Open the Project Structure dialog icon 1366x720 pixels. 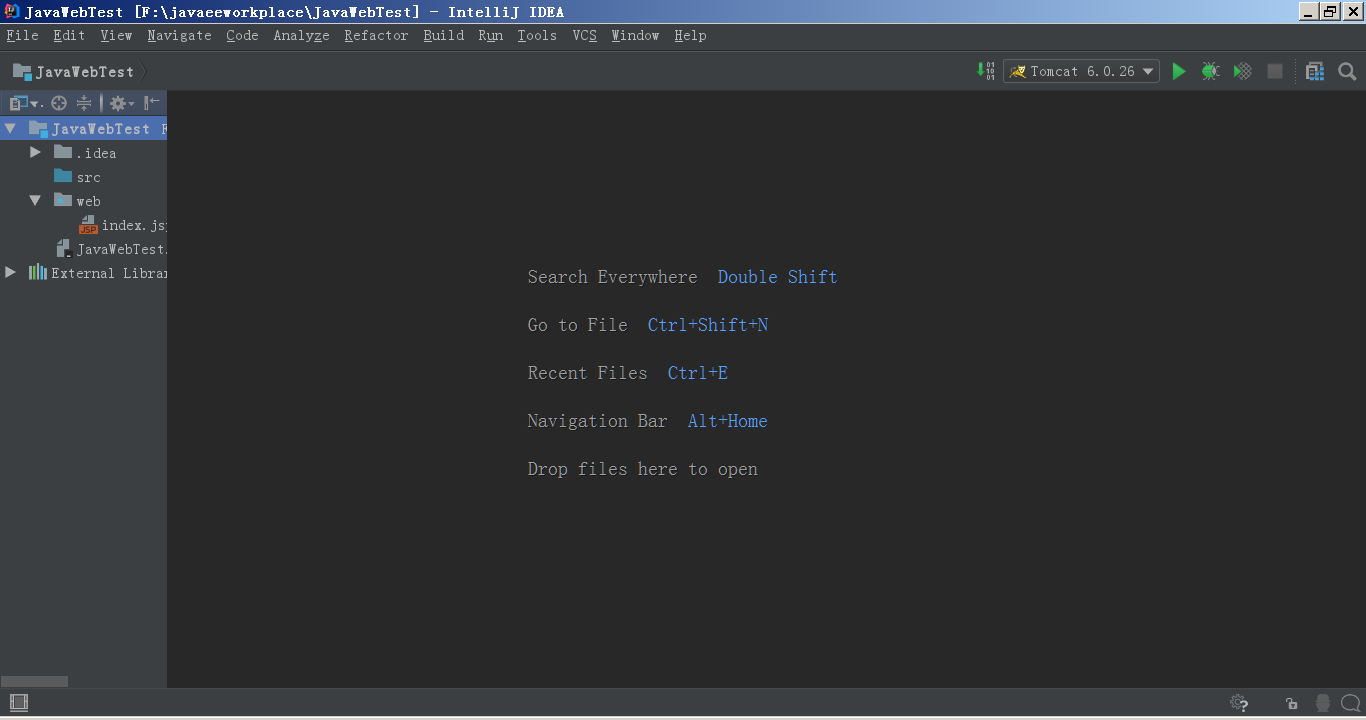pyautogui.click(x=1315, y=71)
